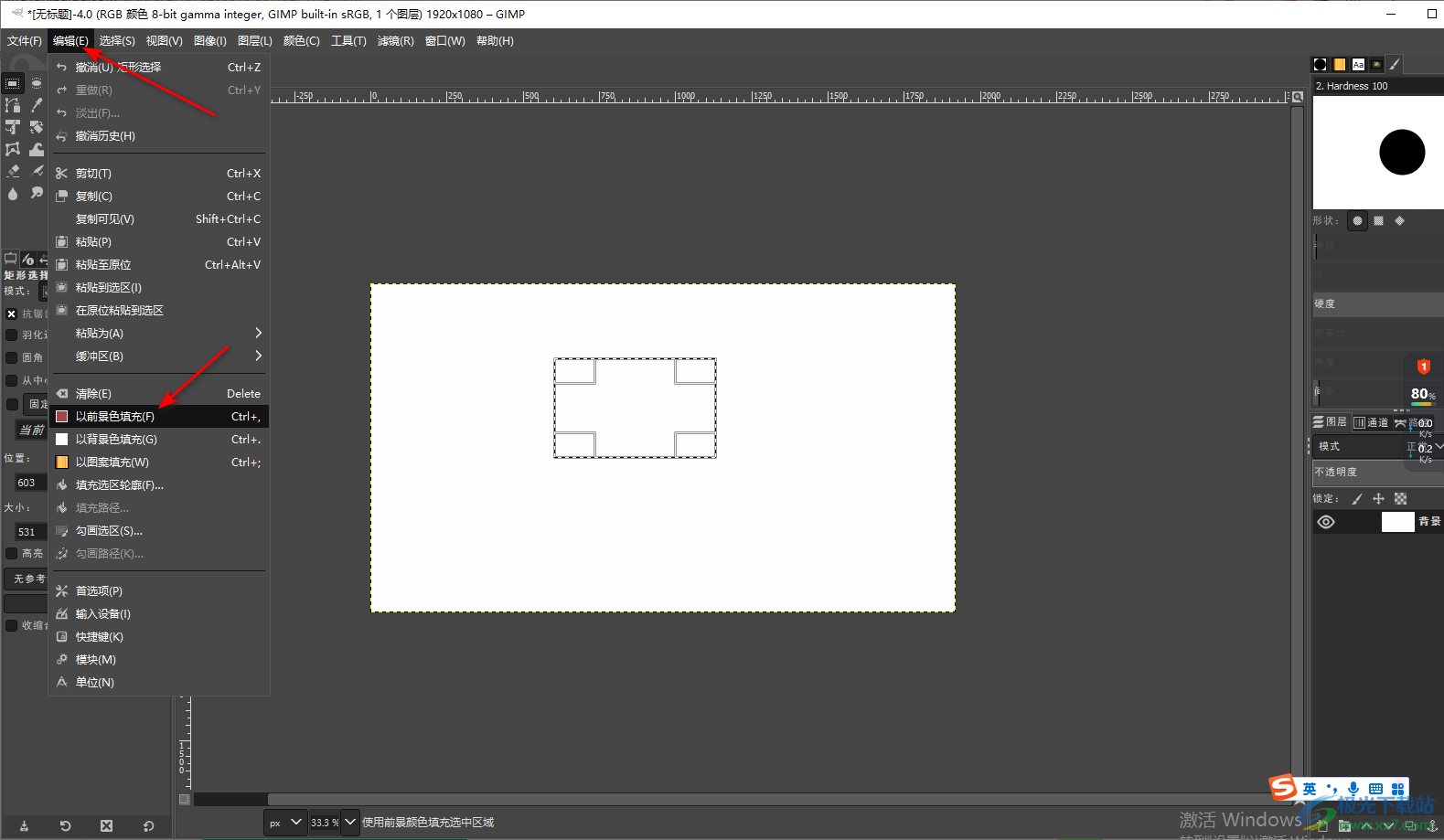
Task: Open the Fonts tab icon
Action: 1358,64
